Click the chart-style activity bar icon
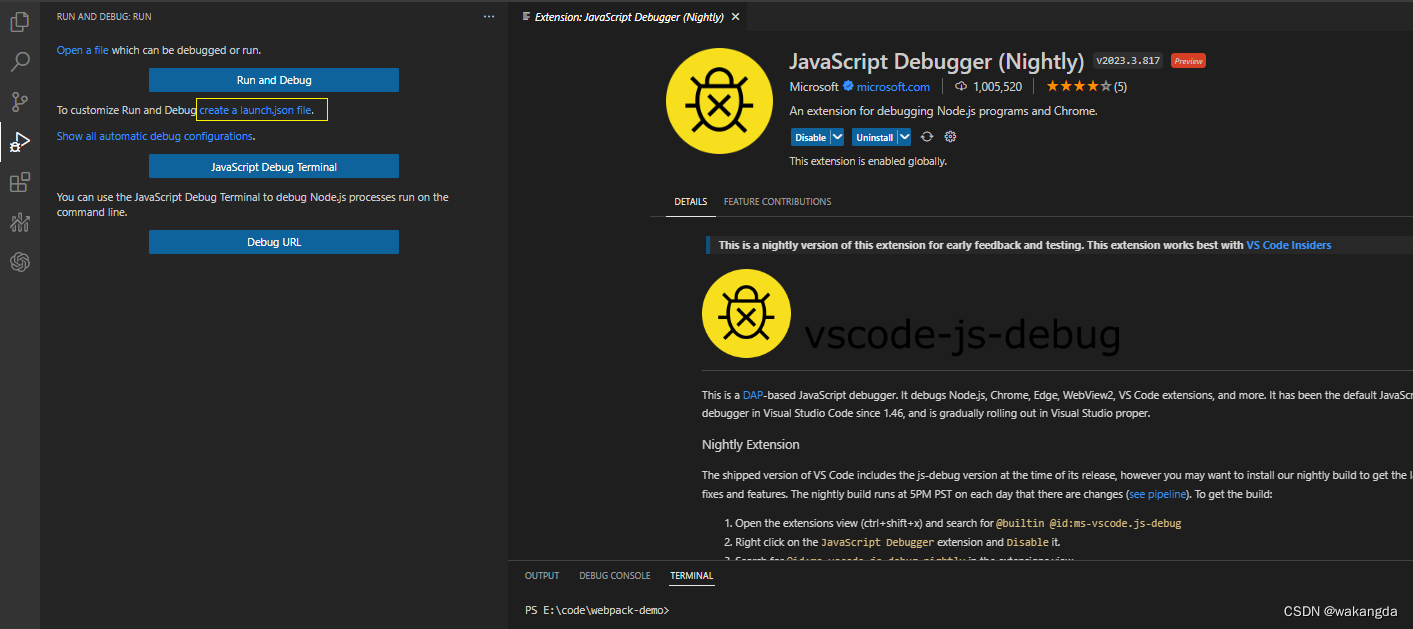This screenshot has width=1413, height=629. click(19, 222)
